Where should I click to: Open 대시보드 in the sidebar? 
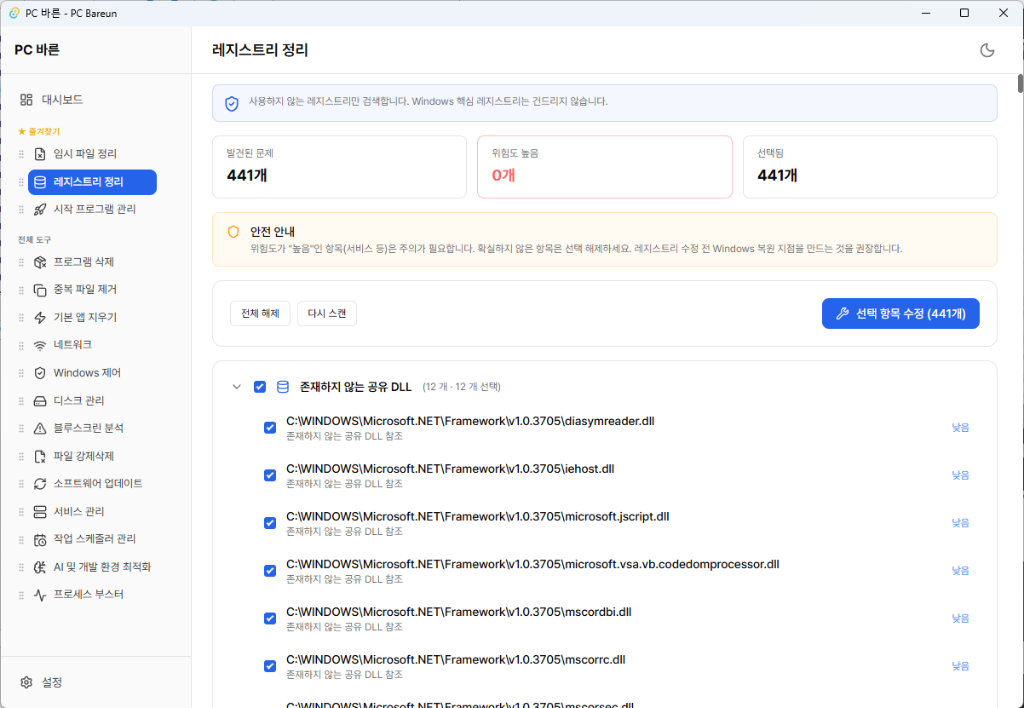[x=62, y=99]
